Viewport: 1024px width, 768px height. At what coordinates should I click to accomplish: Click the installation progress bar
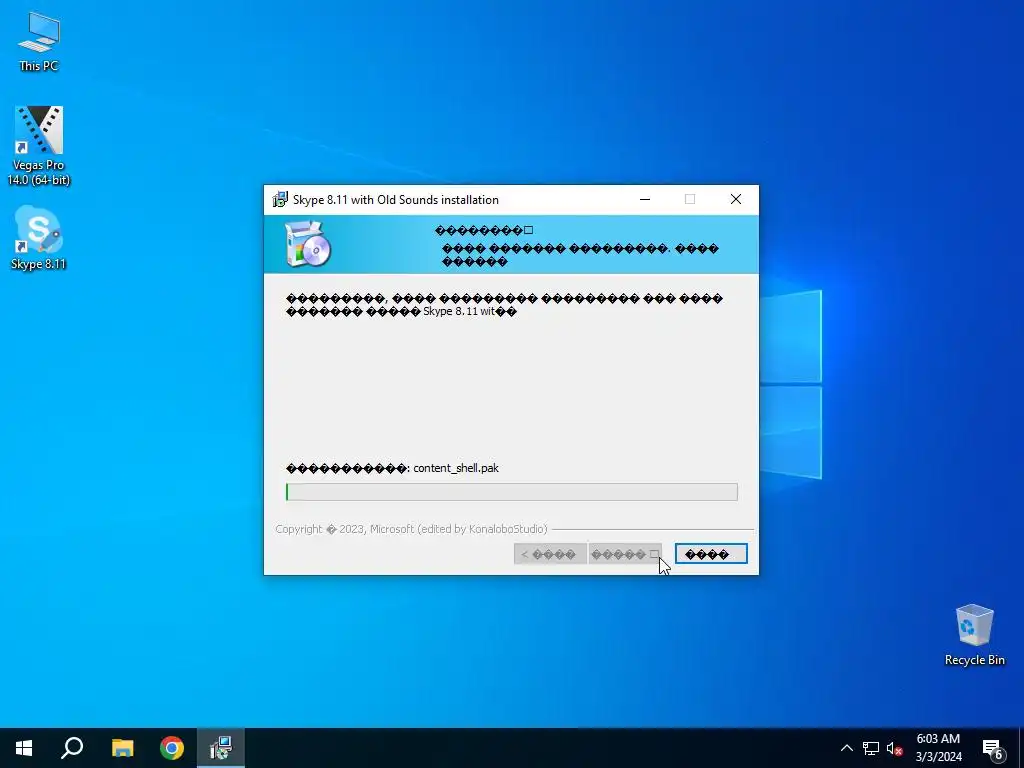pyautogui.click(x=511, y=492)
